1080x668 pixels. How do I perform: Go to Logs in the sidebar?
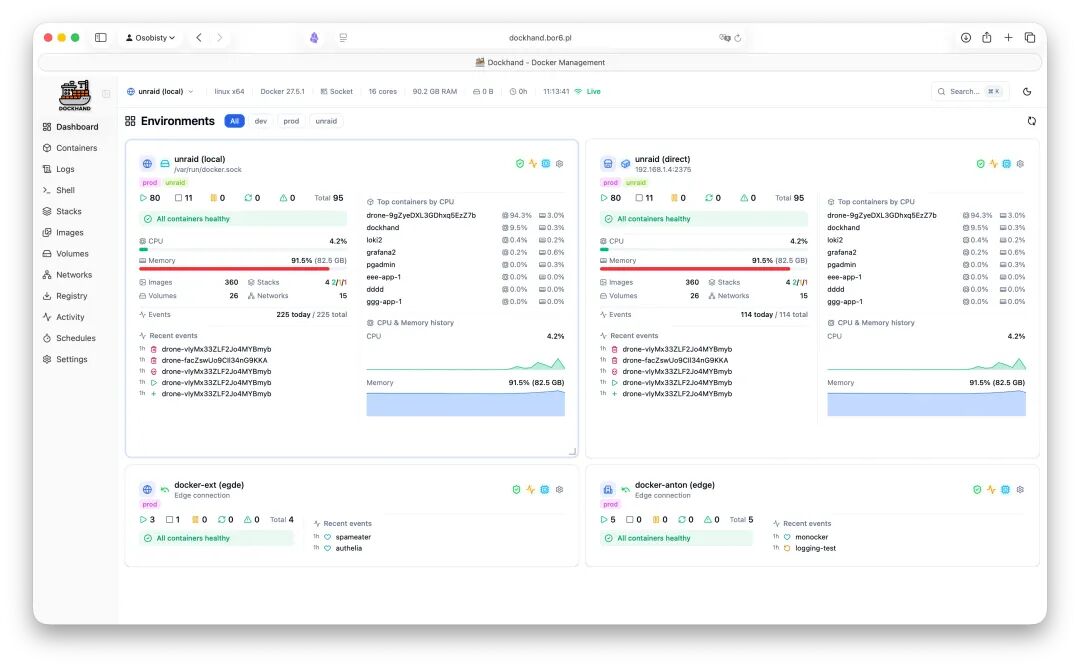(59, 169)
